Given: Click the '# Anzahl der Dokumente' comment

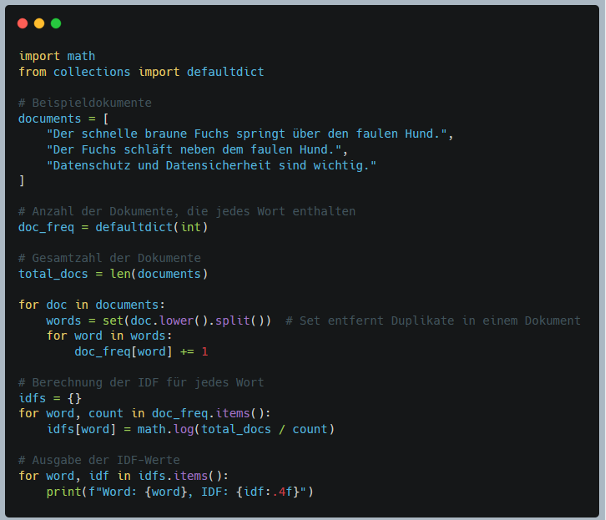Looking at the screenshot, I should click(x=187, y=211).
